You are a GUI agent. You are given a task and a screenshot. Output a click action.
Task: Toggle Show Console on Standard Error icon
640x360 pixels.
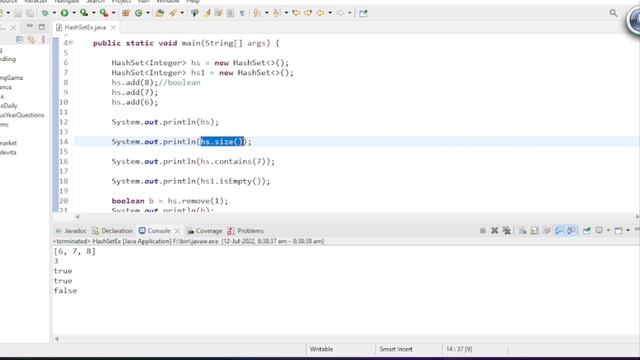coord(571,231)
